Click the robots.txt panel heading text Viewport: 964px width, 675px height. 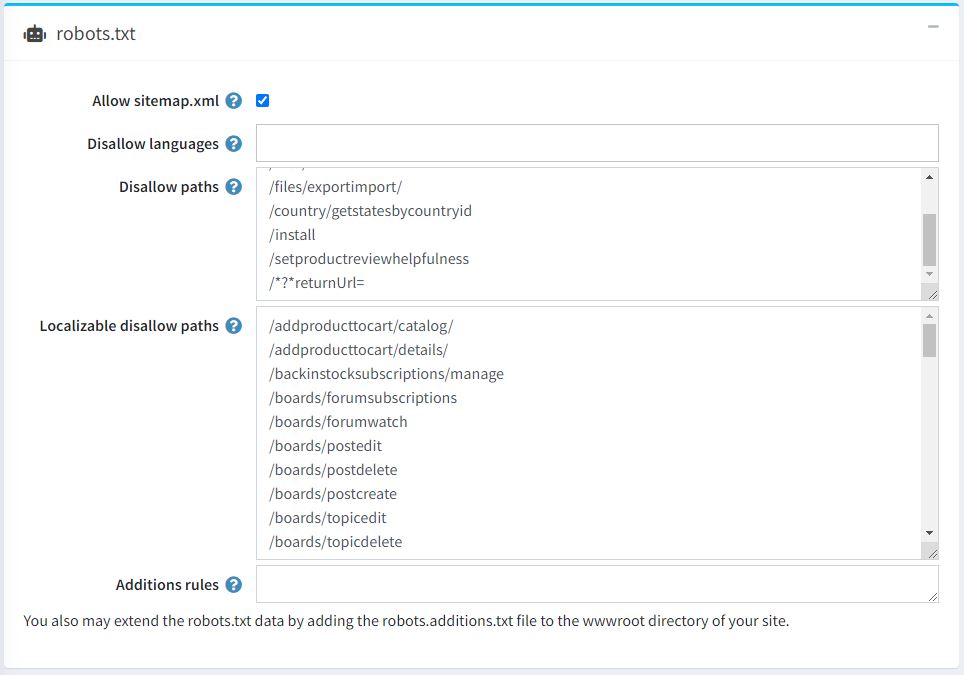pyautogui.click(x=96, y=34)
